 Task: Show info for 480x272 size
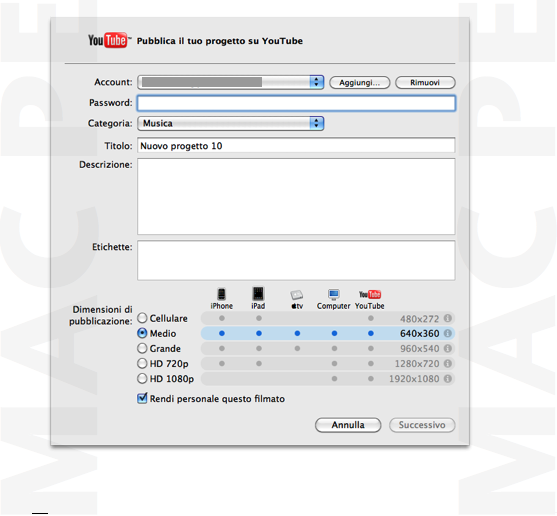coord(448,318)
